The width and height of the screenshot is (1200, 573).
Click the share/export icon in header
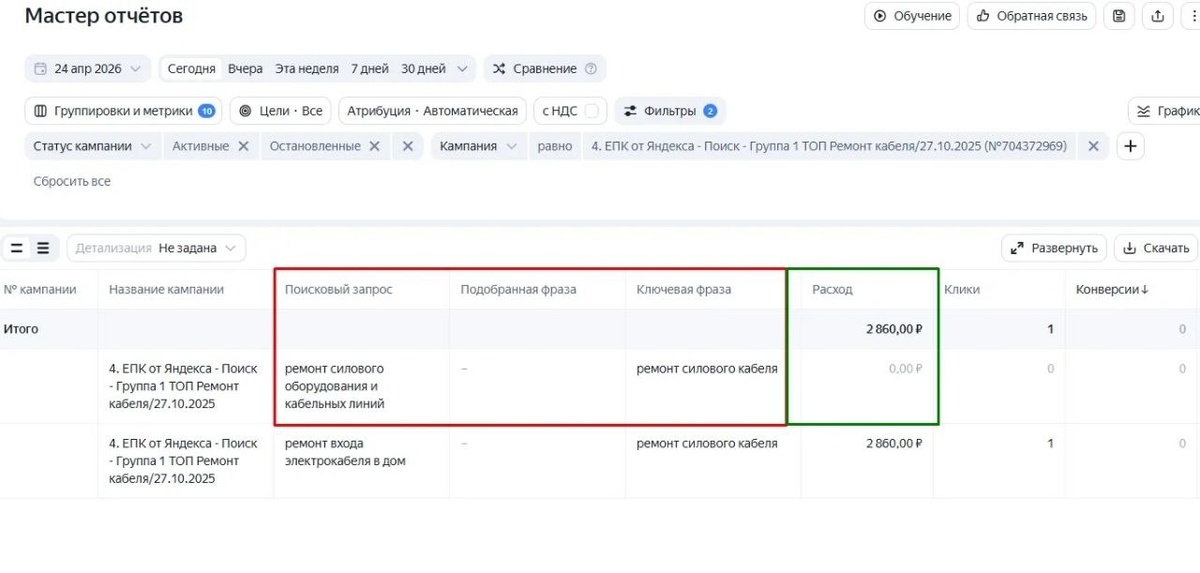coord(1158,16)
